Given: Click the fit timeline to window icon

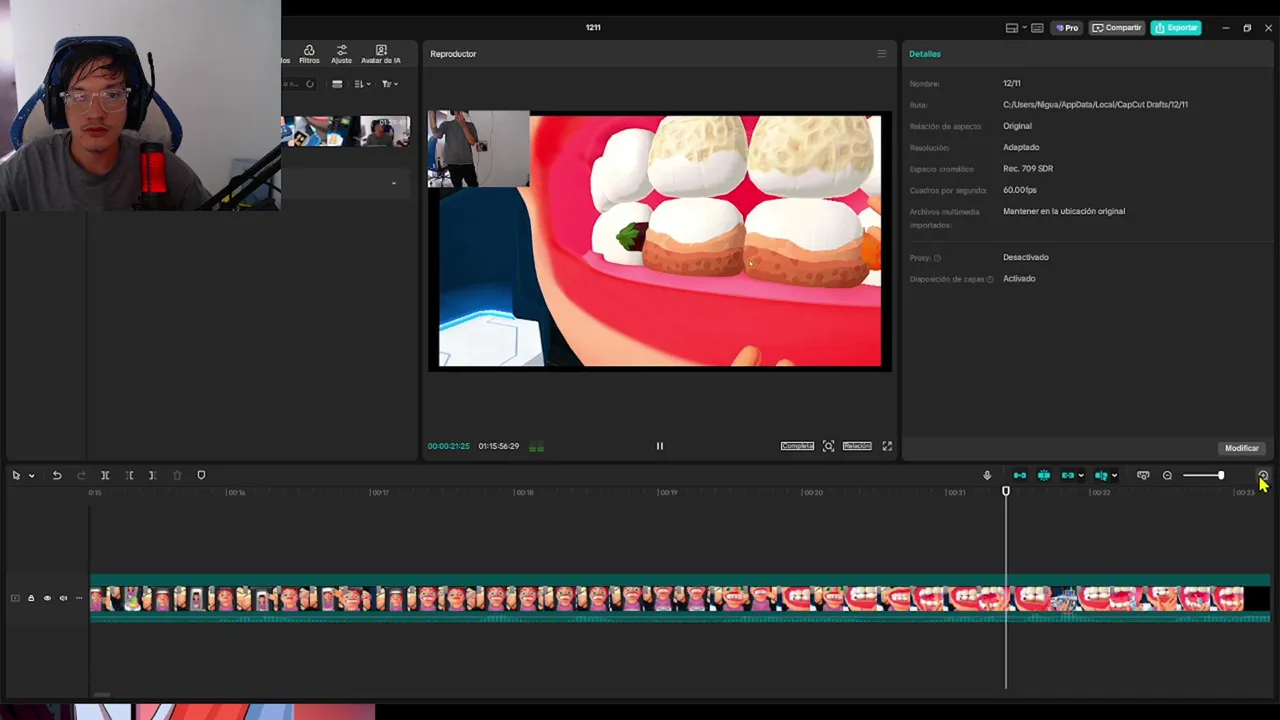Looking at the screenshot, I should [x=1143, y=475].
